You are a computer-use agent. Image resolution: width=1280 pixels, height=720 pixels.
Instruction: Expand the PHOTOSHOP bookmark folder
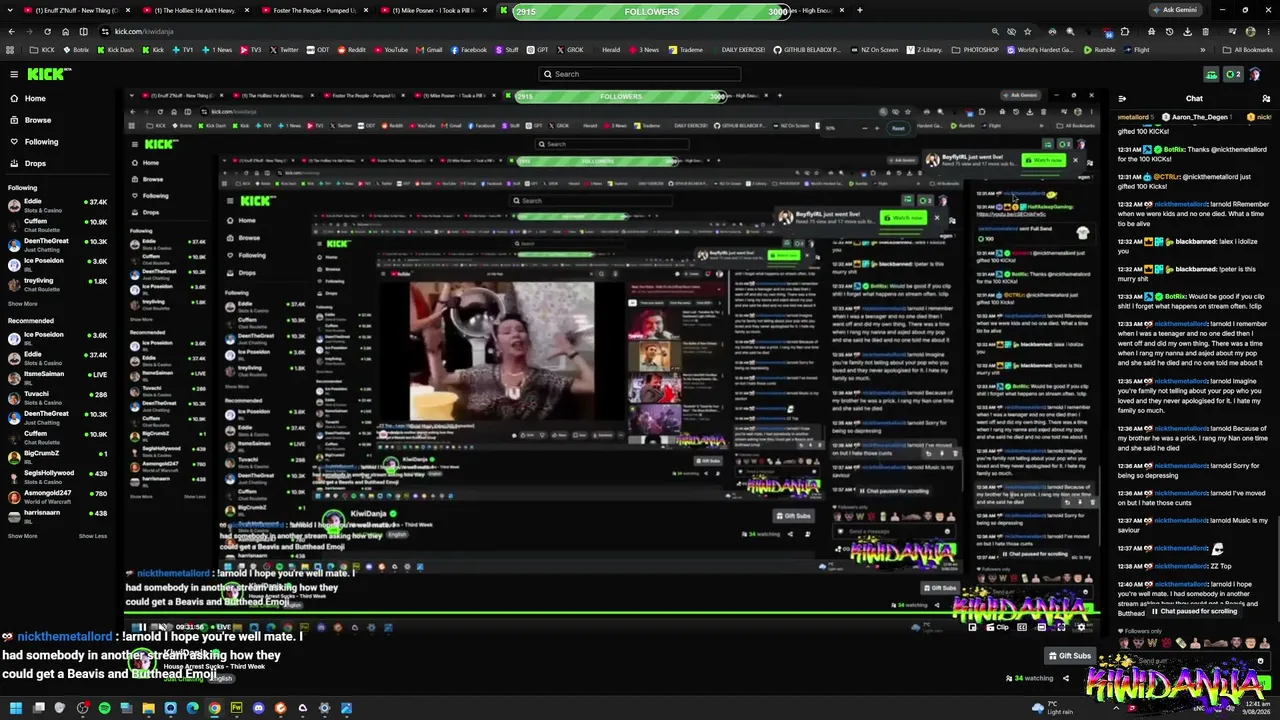[x=975, y=50]
